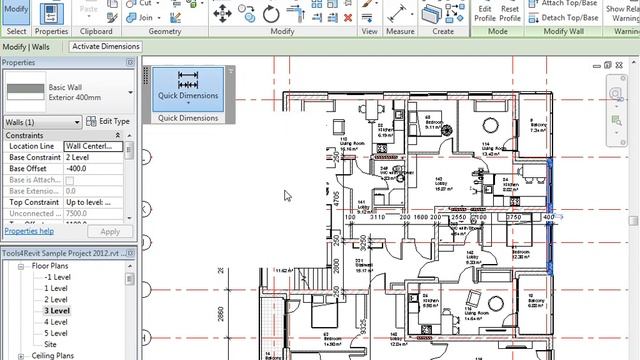
Task: Click the Join geometry tool
Action: point(140,18)
